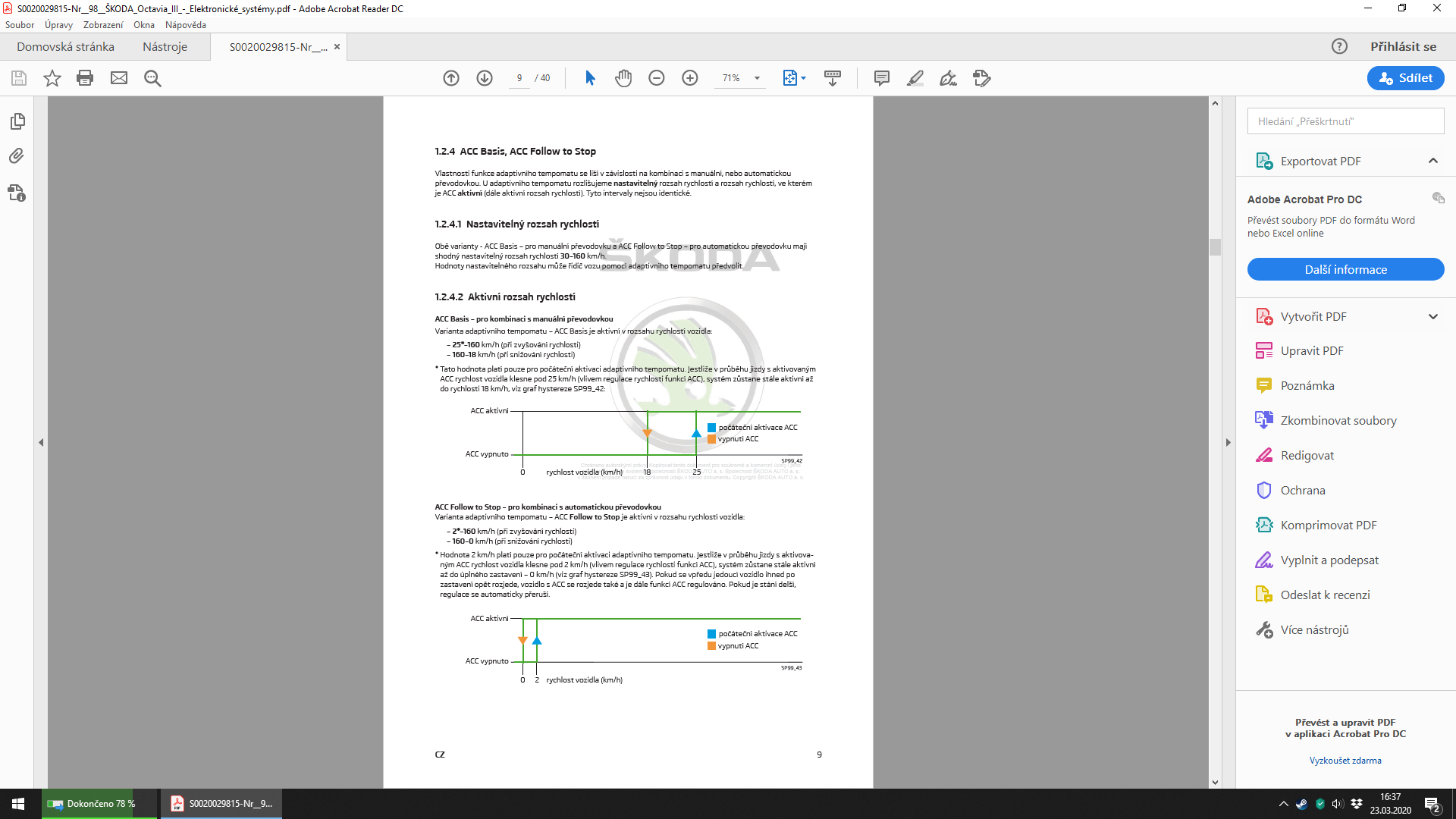Screen dimensions: 1456x819
Task: Expand the left navigation pane arrow
Action: 41,442
